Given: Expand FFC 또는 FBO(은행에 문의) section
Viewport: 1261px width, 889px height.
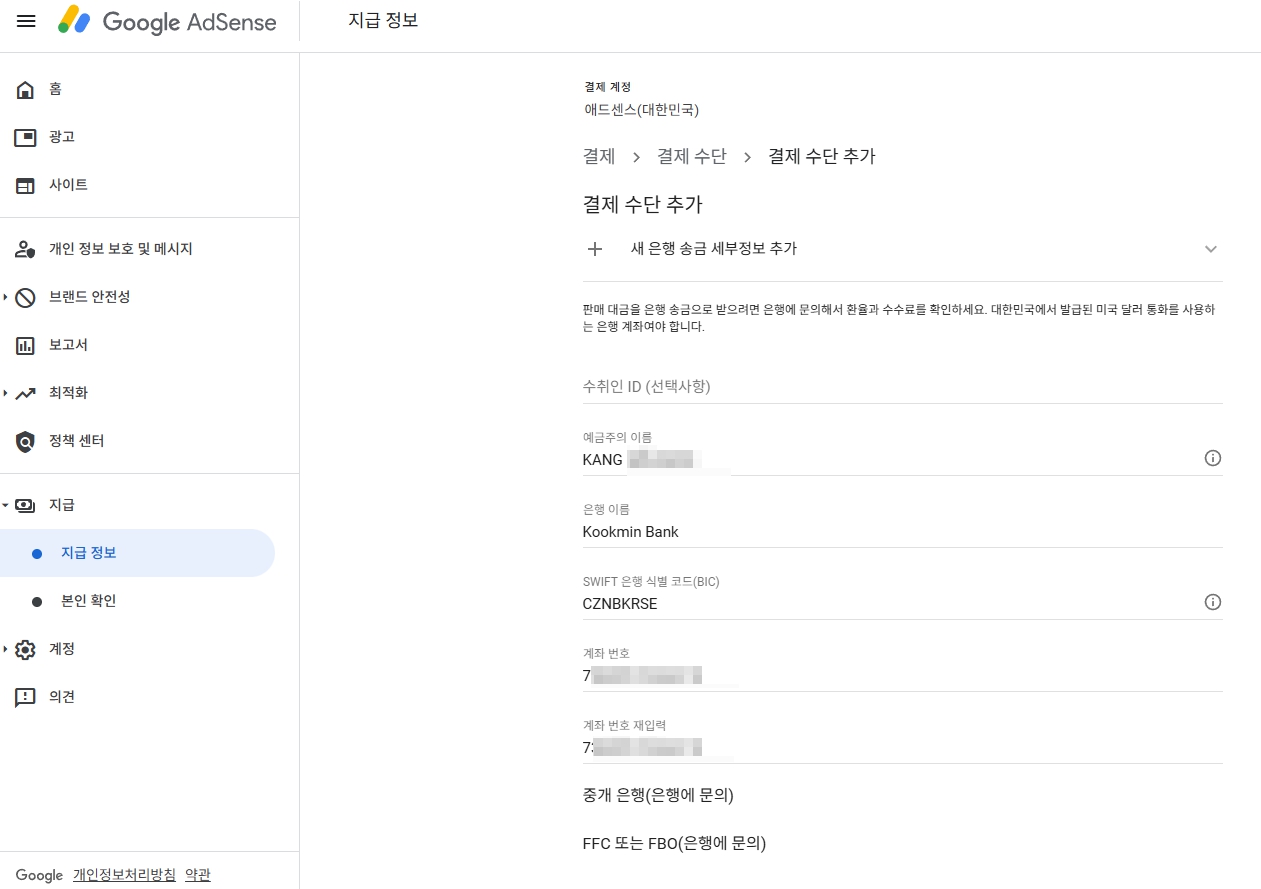Looking at the screenshot, I should tap(674, 844).
